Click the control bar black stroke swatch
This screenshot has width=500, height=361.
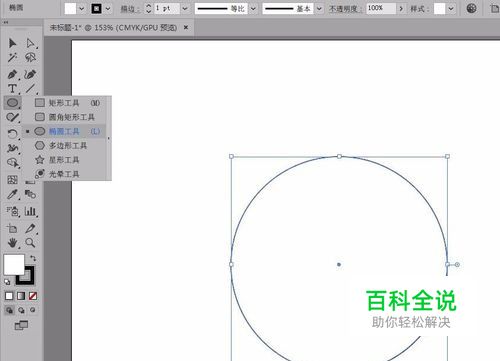(97, 9)
